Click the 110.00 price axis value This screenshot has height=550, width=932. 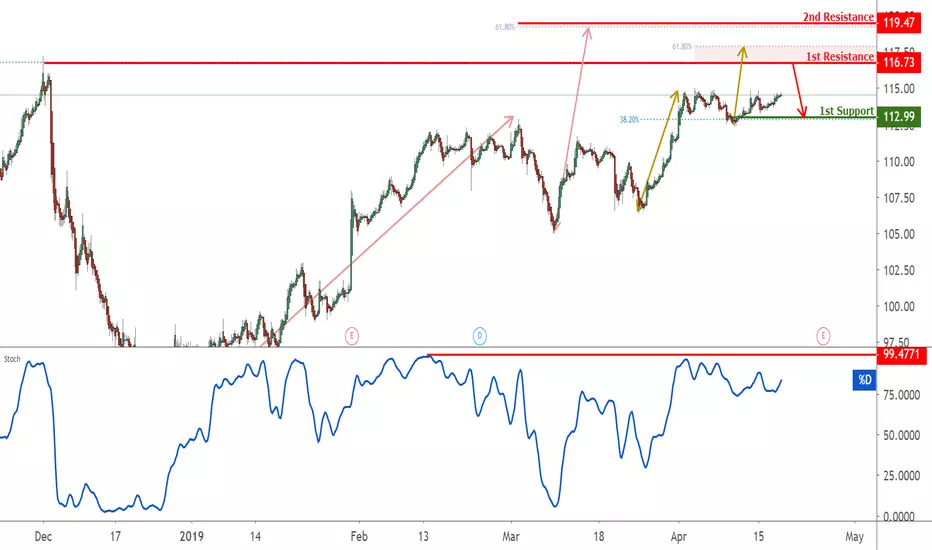click(899, 161)
